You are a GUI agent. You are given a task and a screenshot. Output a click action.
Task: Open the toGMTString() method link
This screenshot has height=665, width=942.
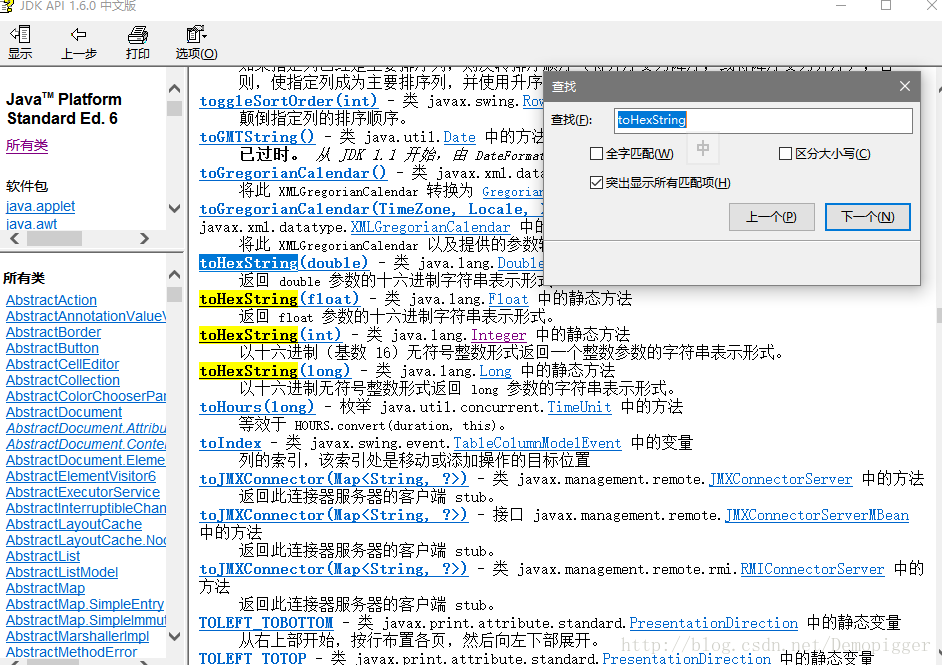coord(257,137)
